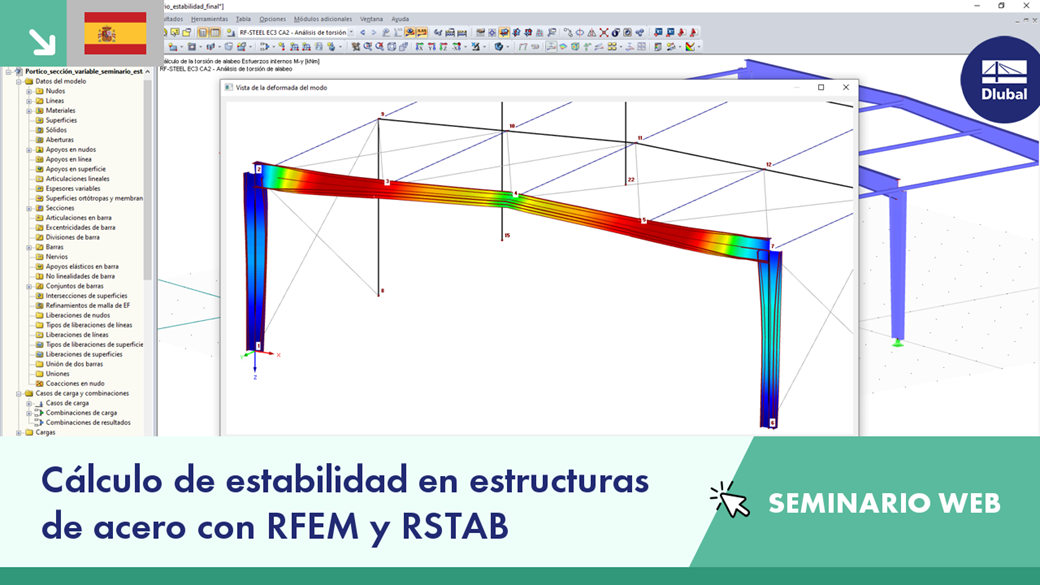
Task: Open the Ayuda menu
Action: 400,19
